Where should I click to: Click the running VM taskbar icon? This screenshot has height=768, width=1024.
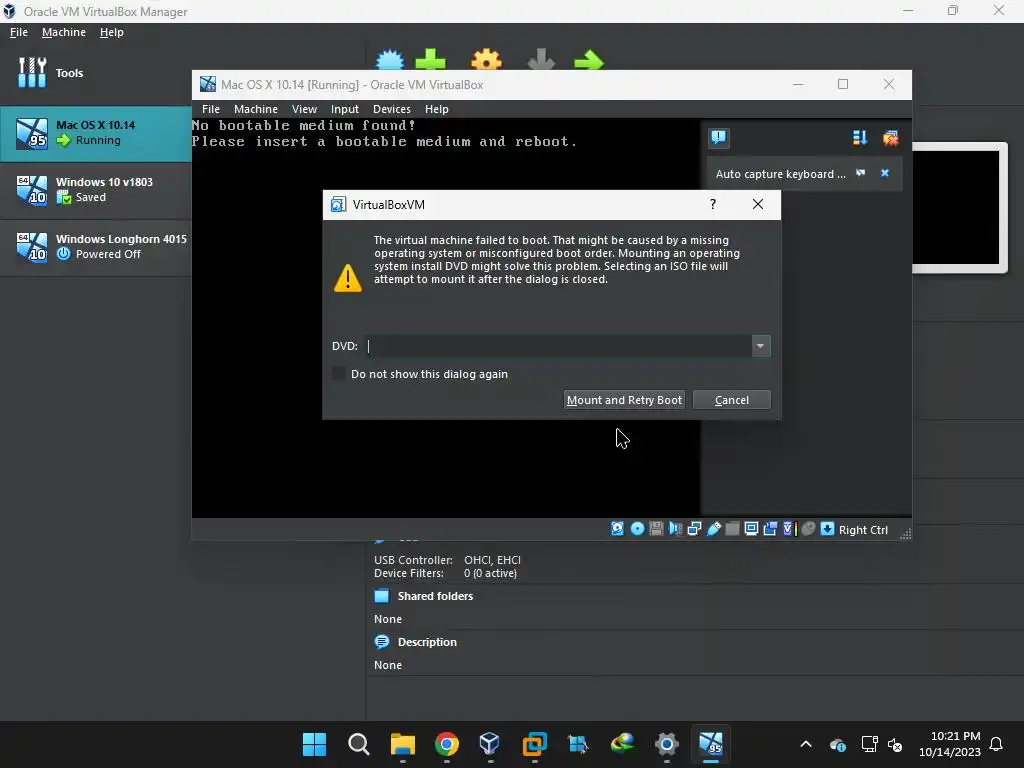coord(711,744)
